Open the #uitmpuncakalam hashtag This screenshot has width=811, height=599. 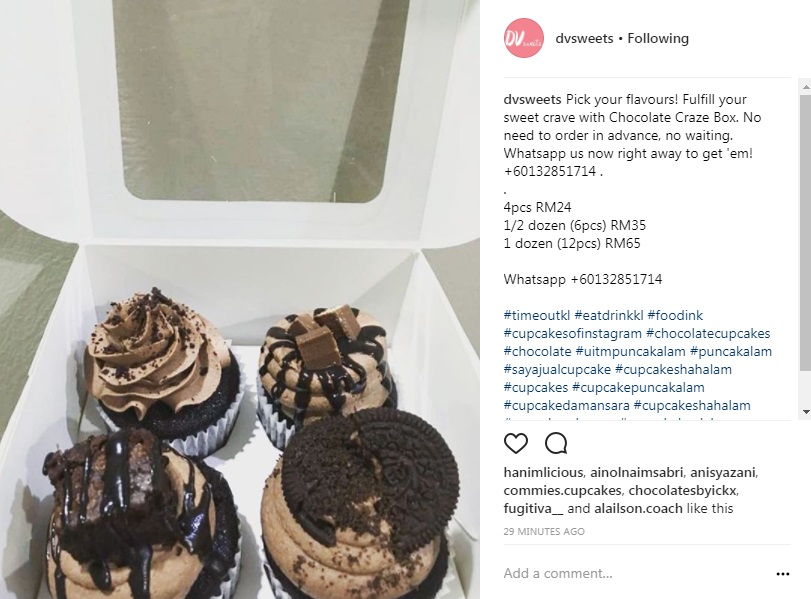(630, 351)
